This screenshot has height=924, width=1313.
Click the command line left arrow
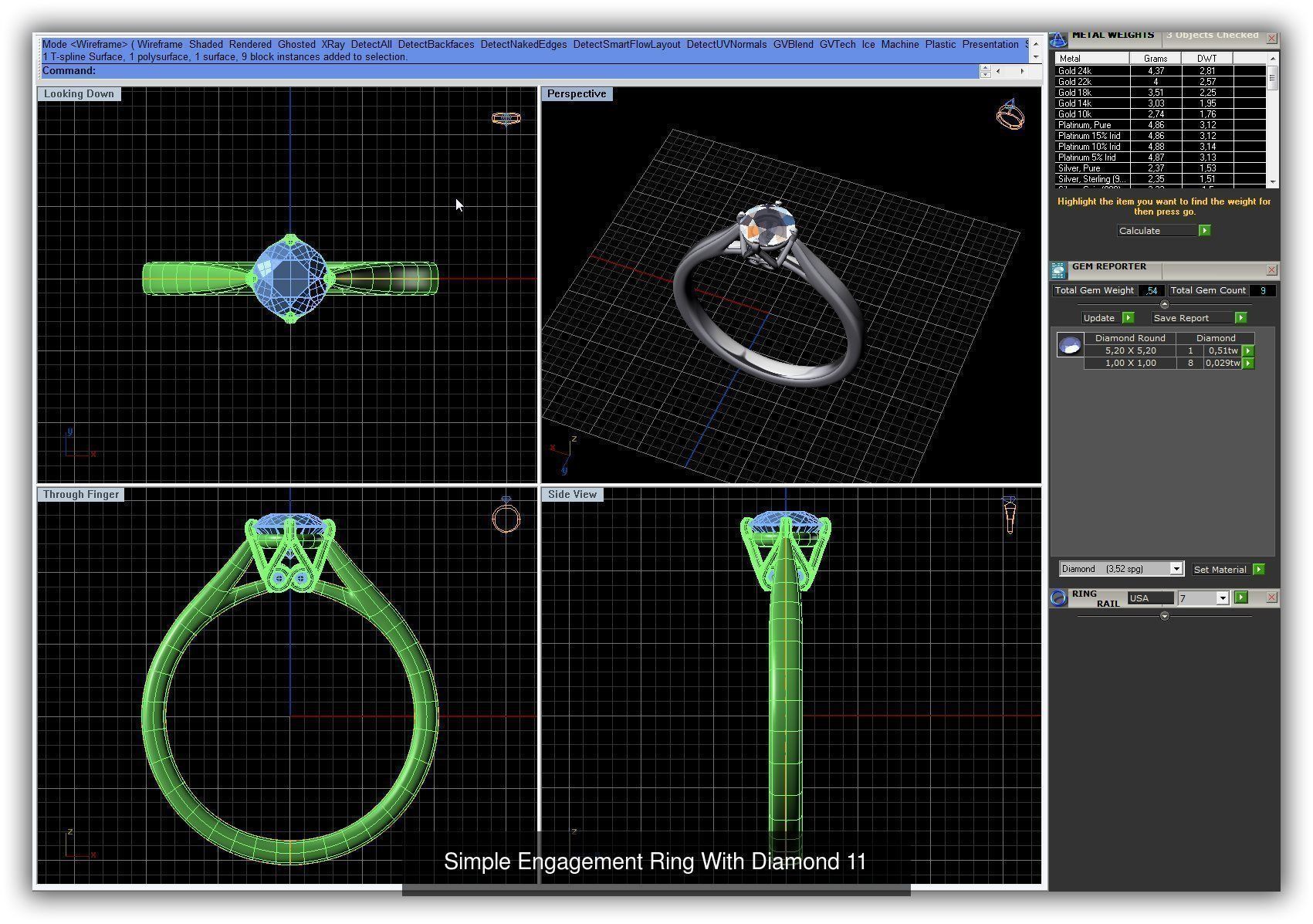click(999, 71)
